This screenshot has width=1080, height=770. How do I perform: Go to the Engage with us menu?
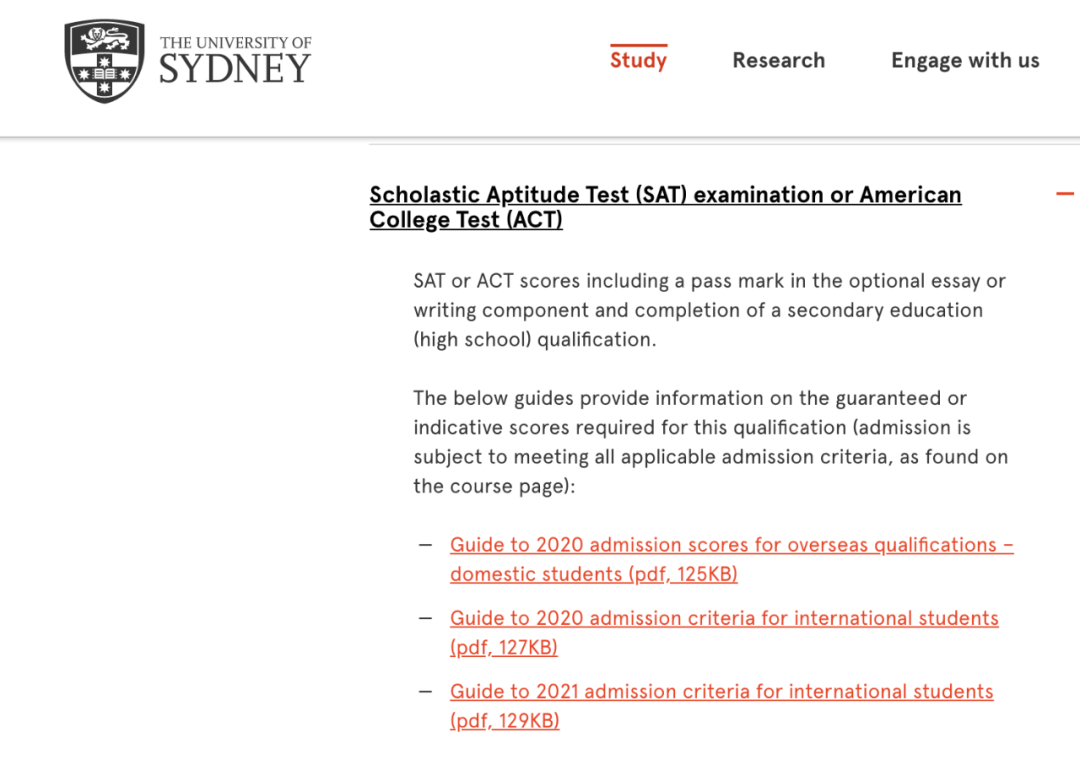click(965, 60)
